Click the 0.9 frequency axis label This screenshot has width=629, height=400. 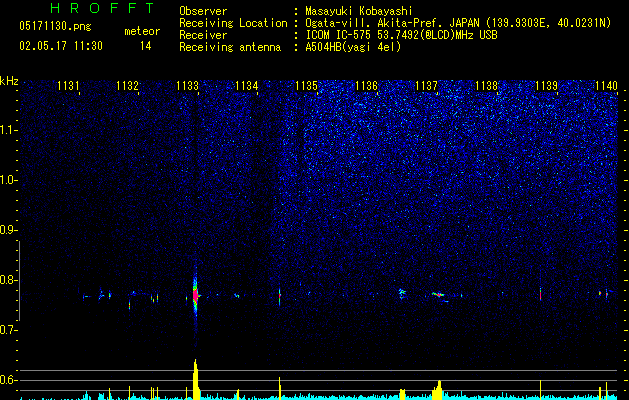[8, 230]
